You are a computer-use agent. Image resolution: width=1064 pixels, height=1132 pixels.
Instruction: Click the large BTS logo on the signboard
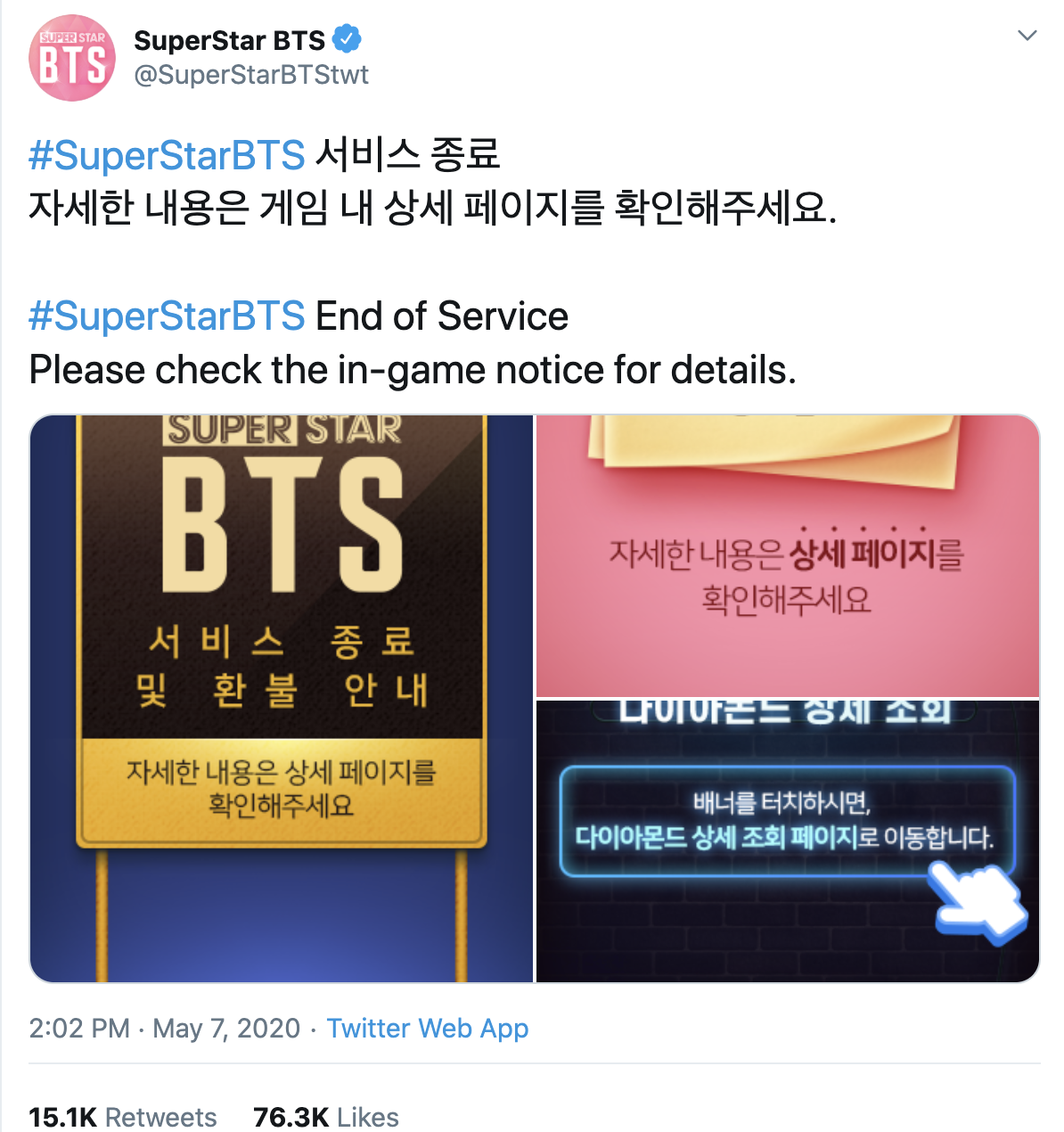282,524
